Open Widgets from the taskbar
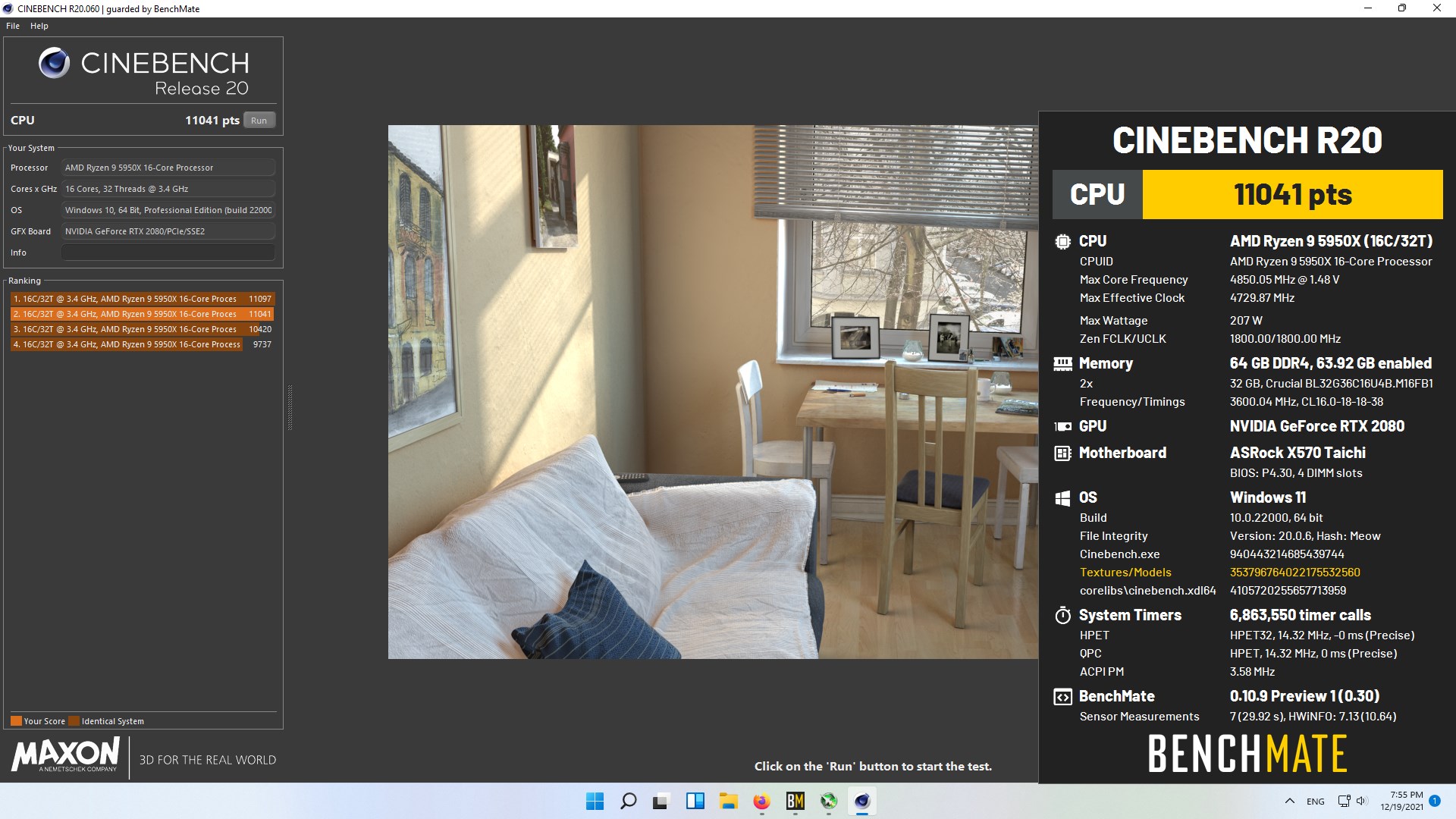 coord(695,801)
